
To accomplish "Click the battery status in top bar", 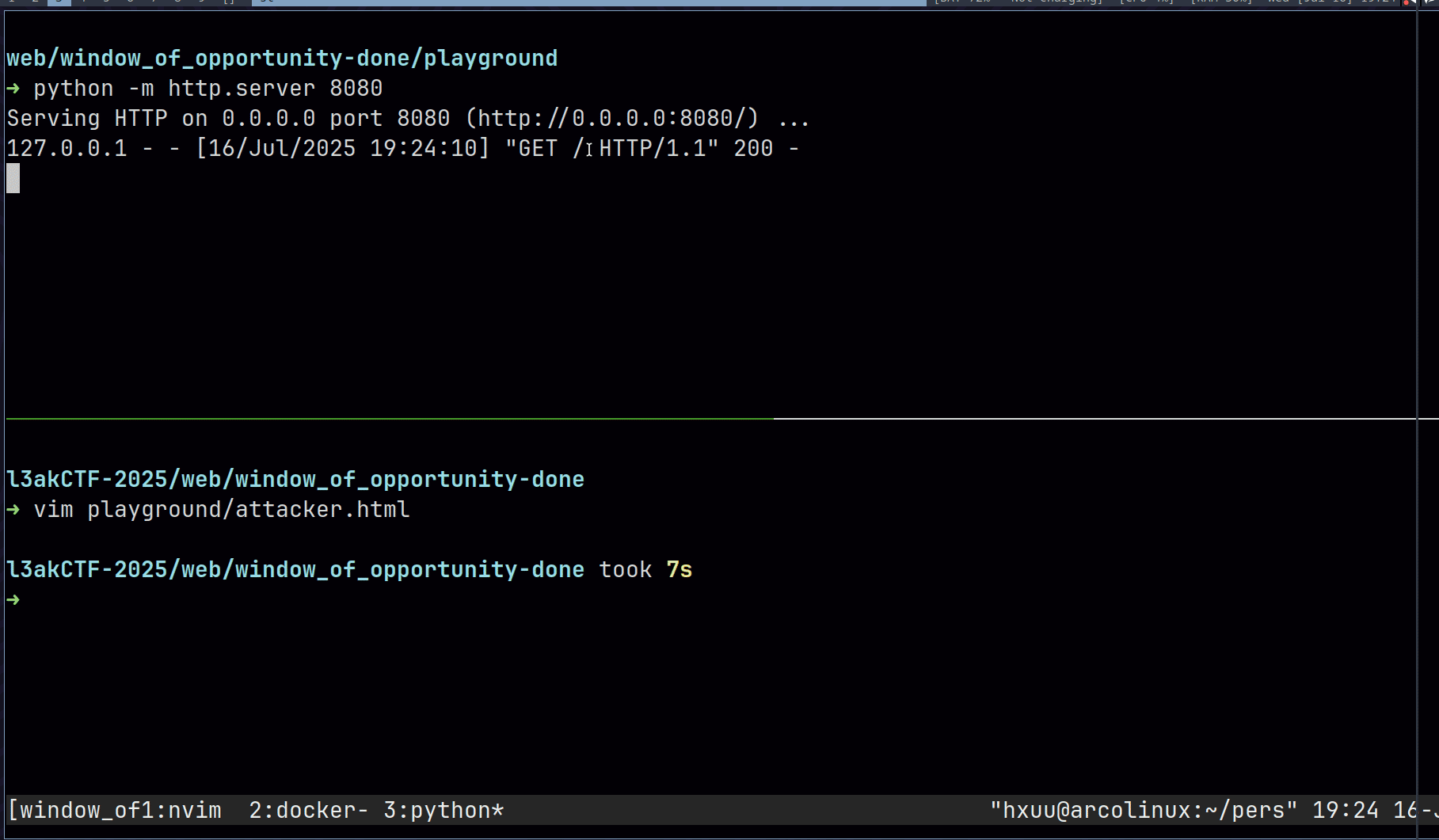I will [x=962, y=2].
